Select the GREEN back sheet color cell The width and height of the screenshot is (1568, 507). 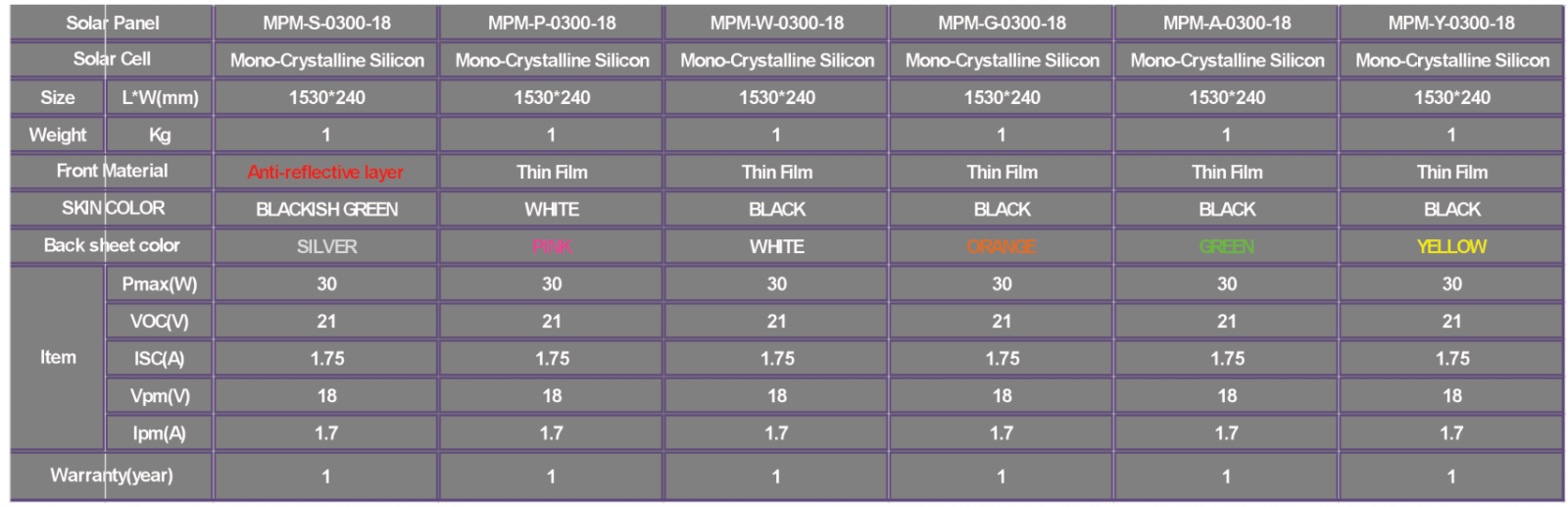coord(1227,246)
